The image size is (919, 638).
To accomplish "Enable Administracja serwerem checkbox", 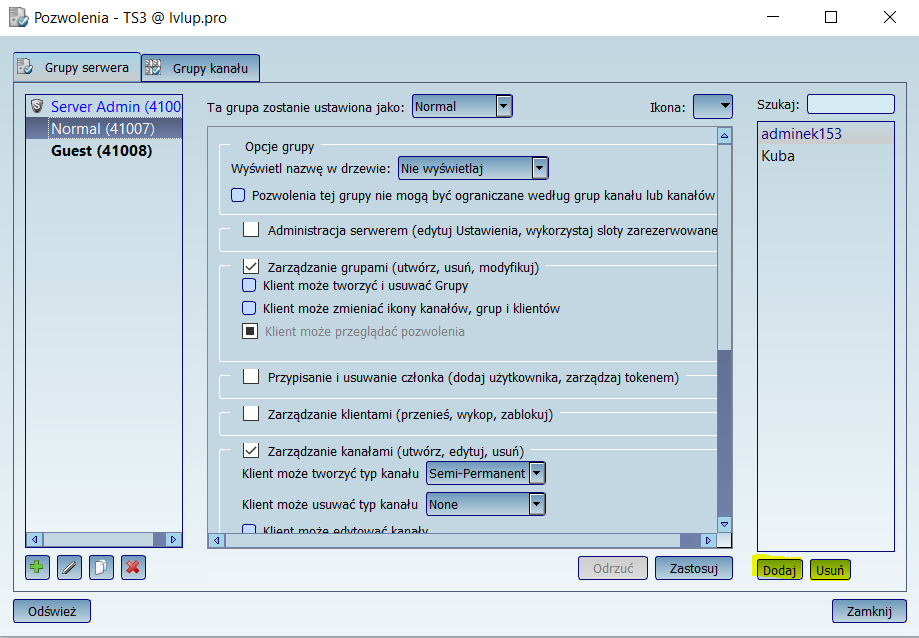I will (x=251, y=230).
